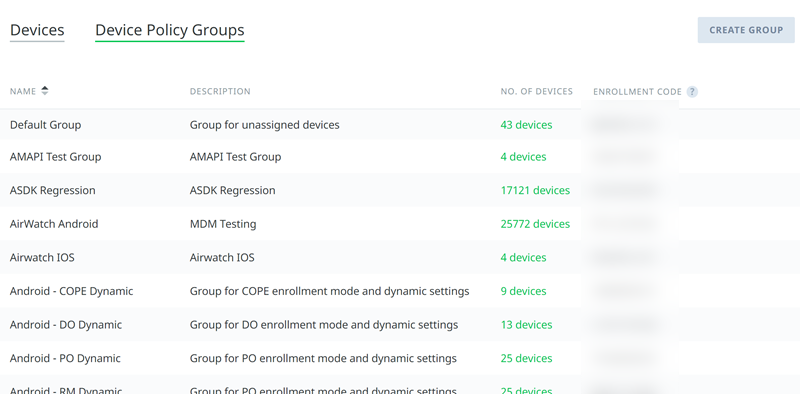Open the 4 devices link for AMAPI Test Group
Viewport: 800px width, 394px height.
(x=523, y=157)
